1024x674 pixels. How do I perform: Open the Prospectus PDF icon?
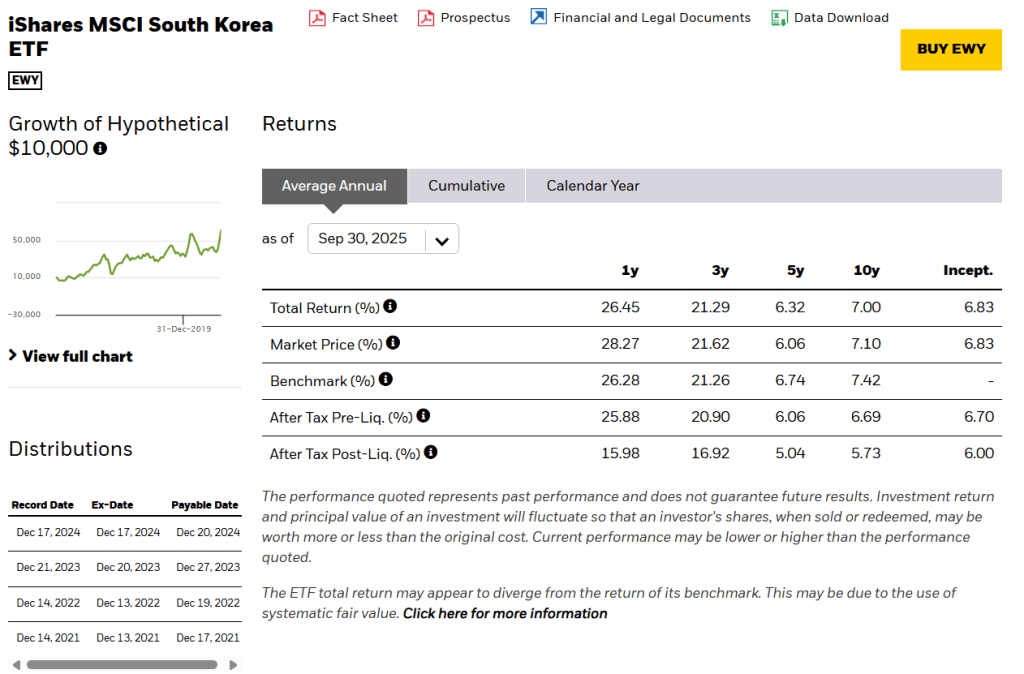pos(426,18)
